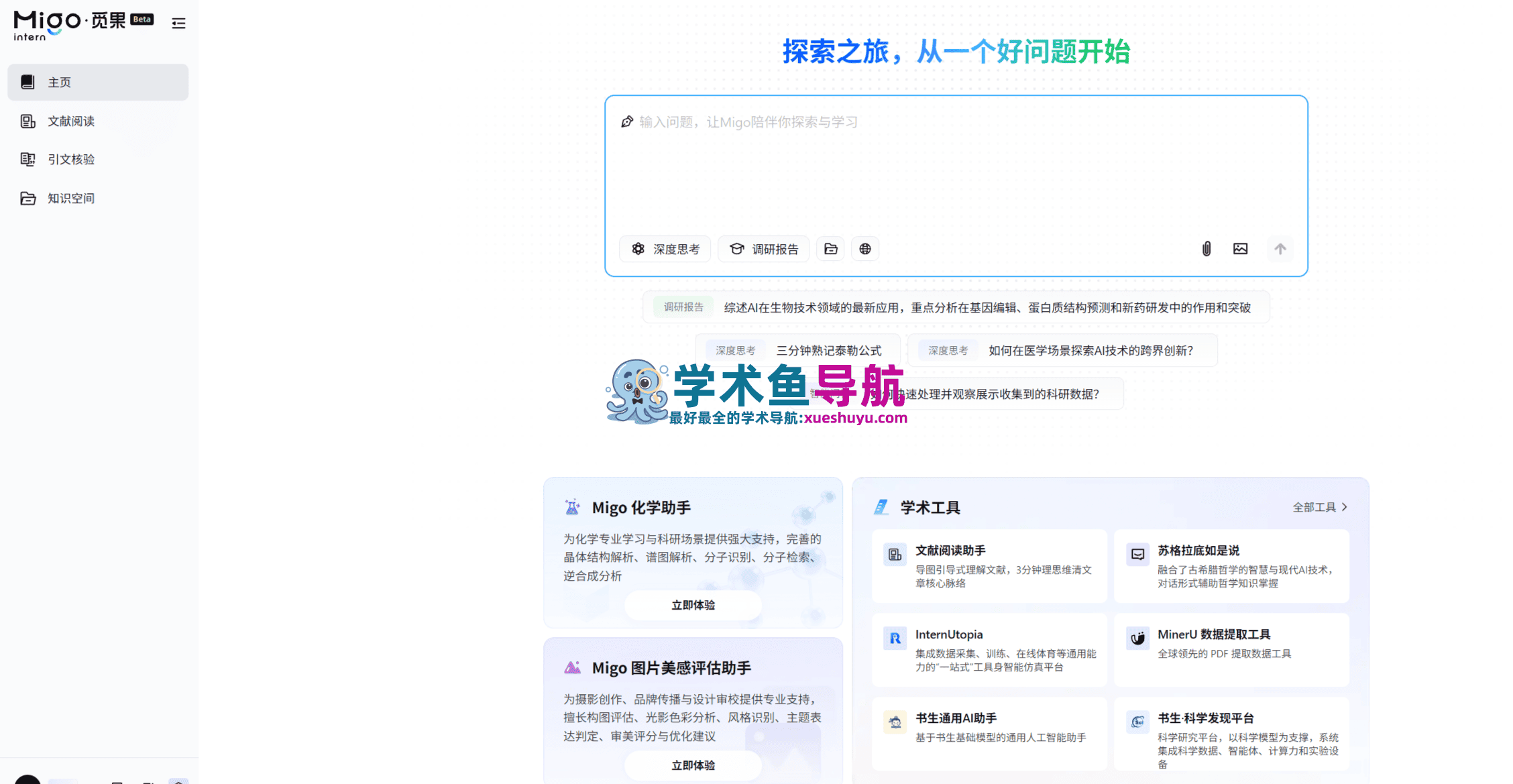Open the 主页 home menu item
The height and width of the screenshot is (784, 1513).
point(98,82)
